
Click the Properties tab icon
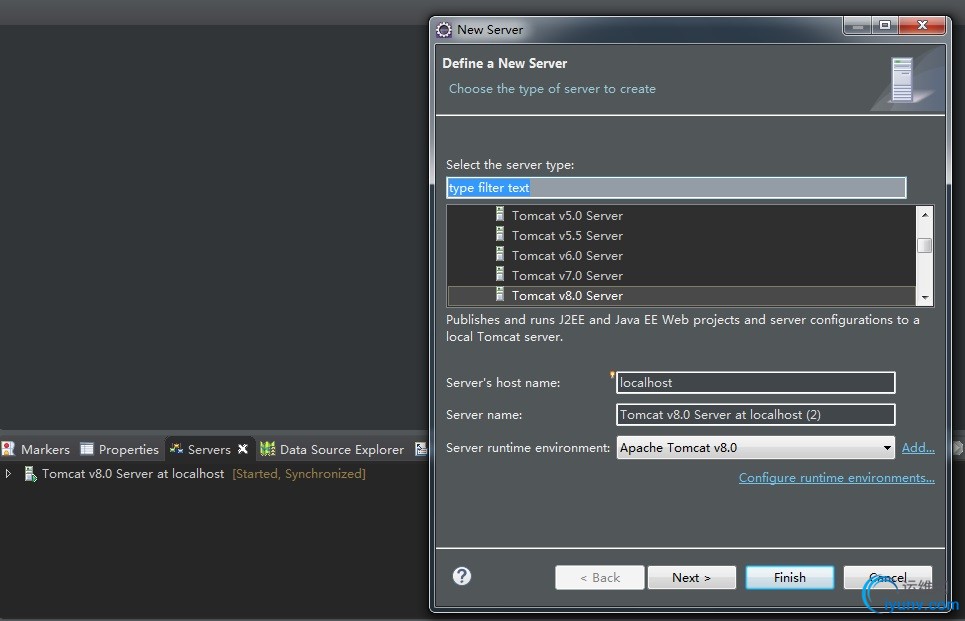pos(87,449)
